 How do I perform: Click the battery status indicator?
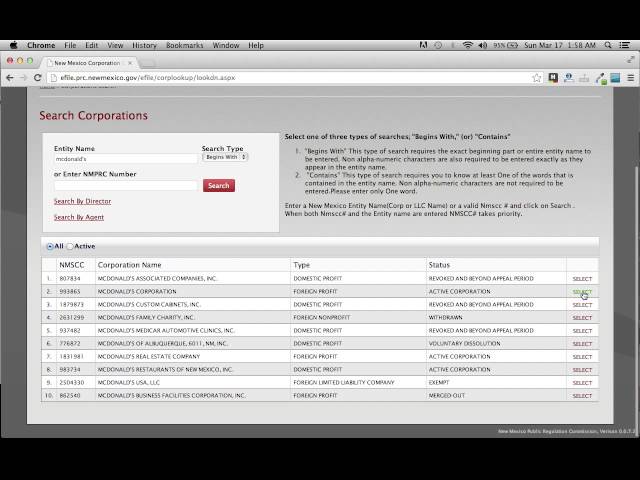pyautogui.click(x=506, y=45)
